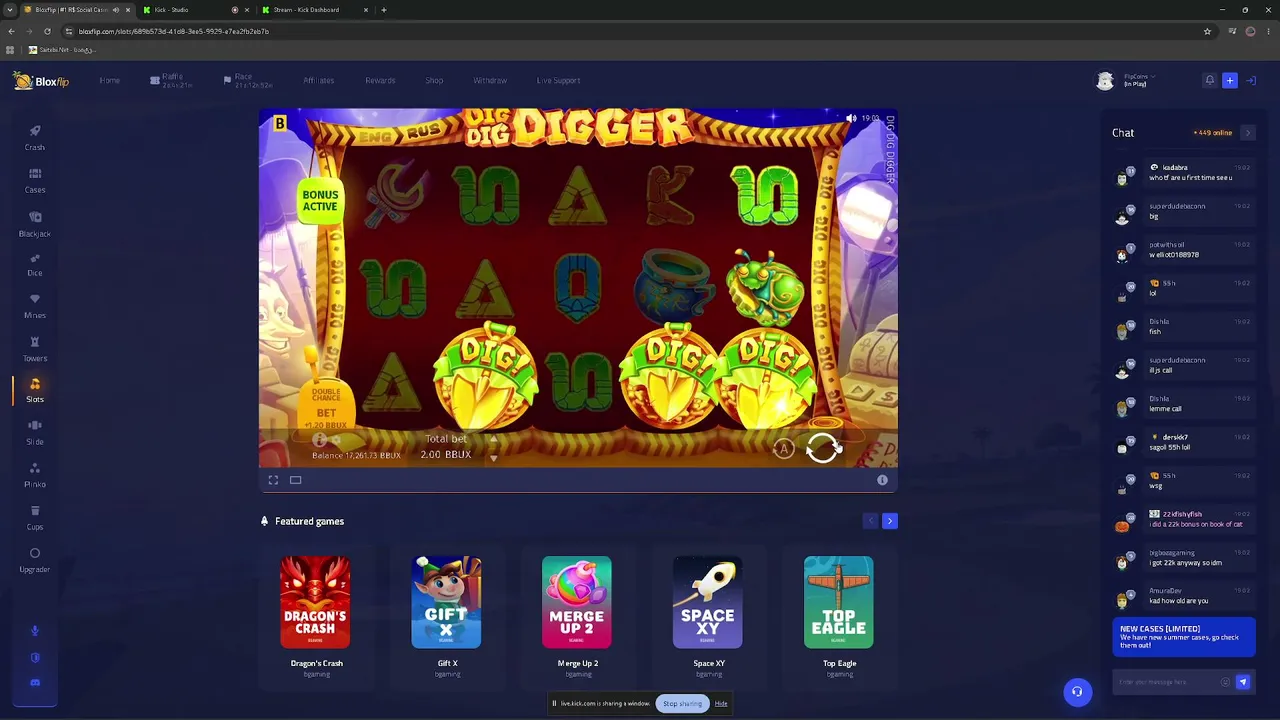Click the shield icon in sidebar
The width and height of the screenshot is (1280, 720).
pyautogui.click(x=35, y=657)
